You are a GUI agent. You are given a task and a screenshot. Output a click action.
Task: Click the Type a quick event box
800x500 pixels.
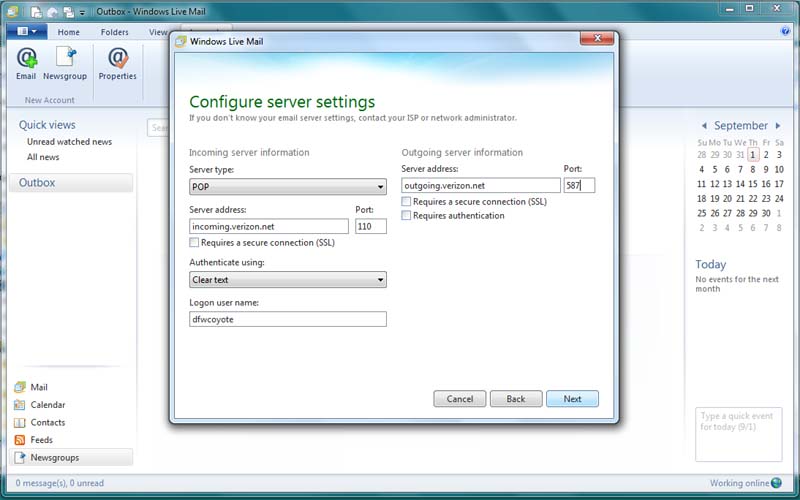[738, 434]
